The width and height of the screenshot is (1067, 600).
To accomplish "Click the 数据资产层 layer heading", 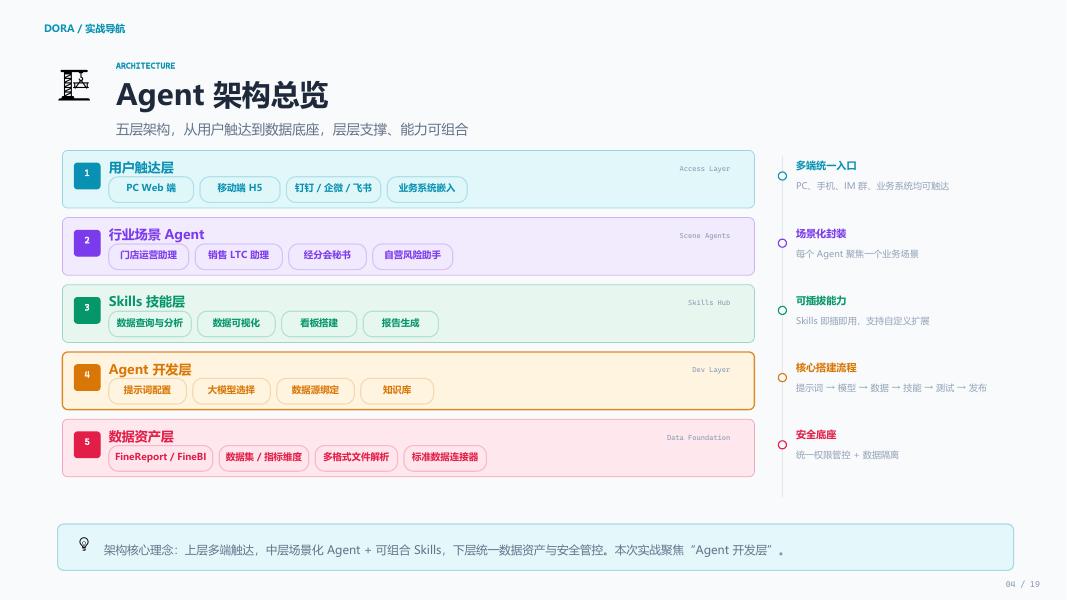I will [x=141, y=436].
